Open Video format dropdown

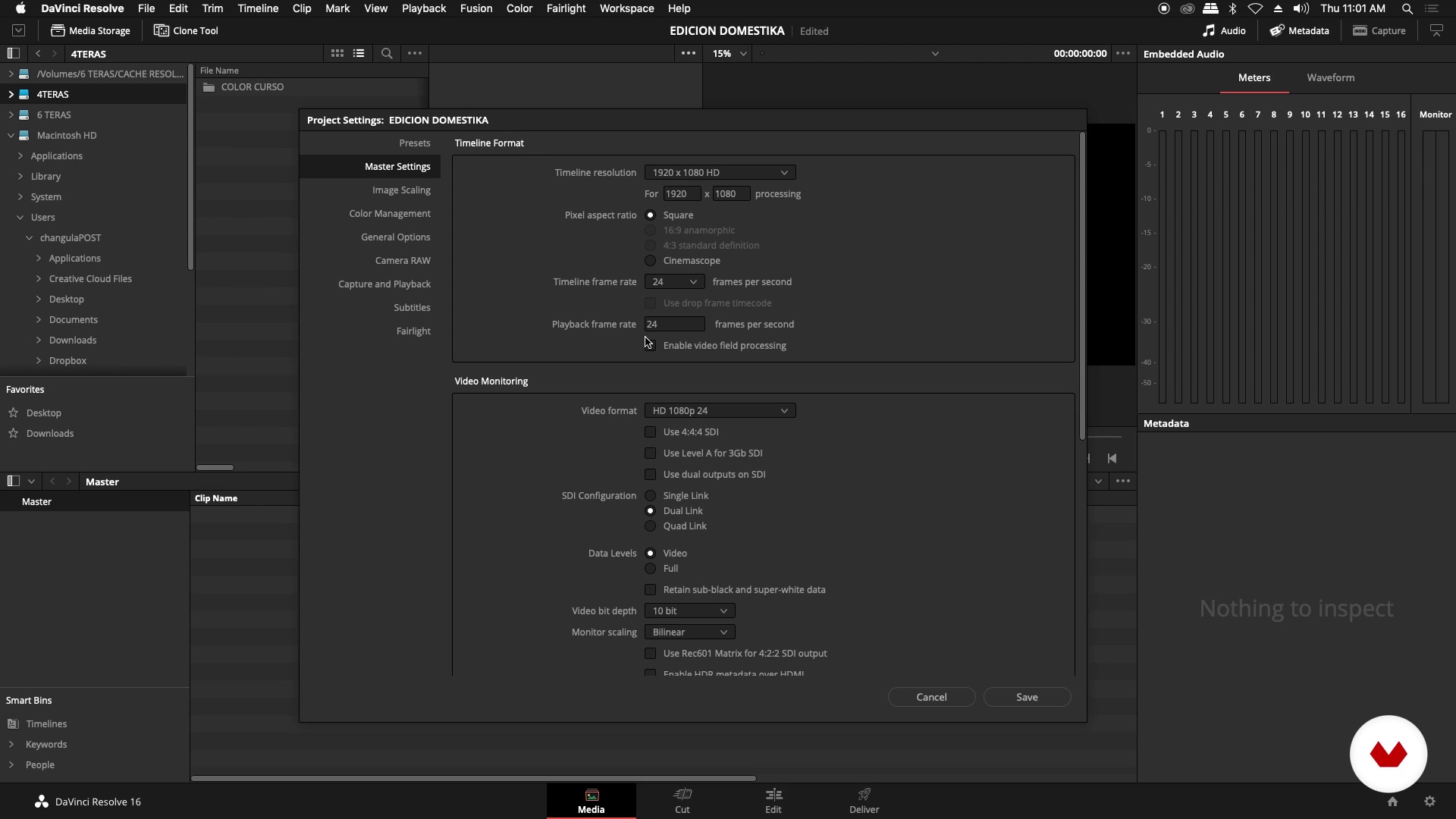(720, 411)
